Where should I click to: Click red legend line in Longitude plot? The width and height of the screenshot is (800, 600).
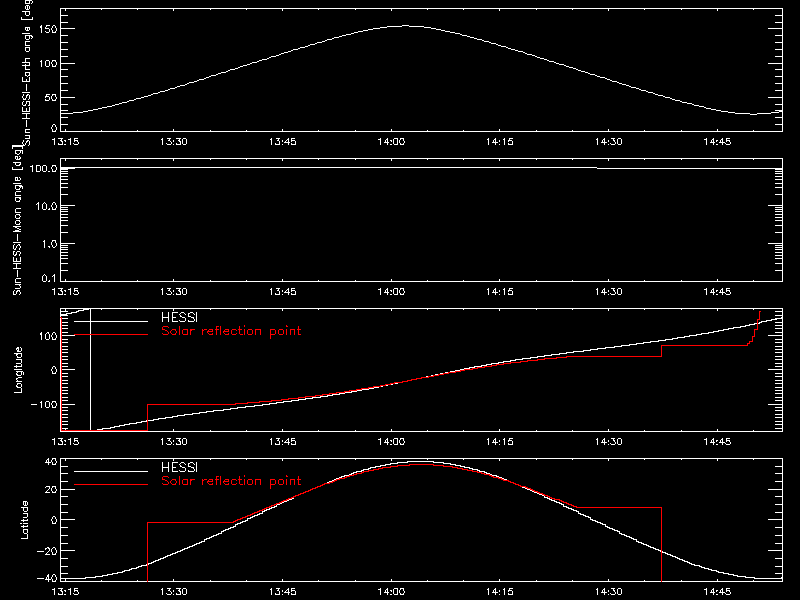[111, 335]
